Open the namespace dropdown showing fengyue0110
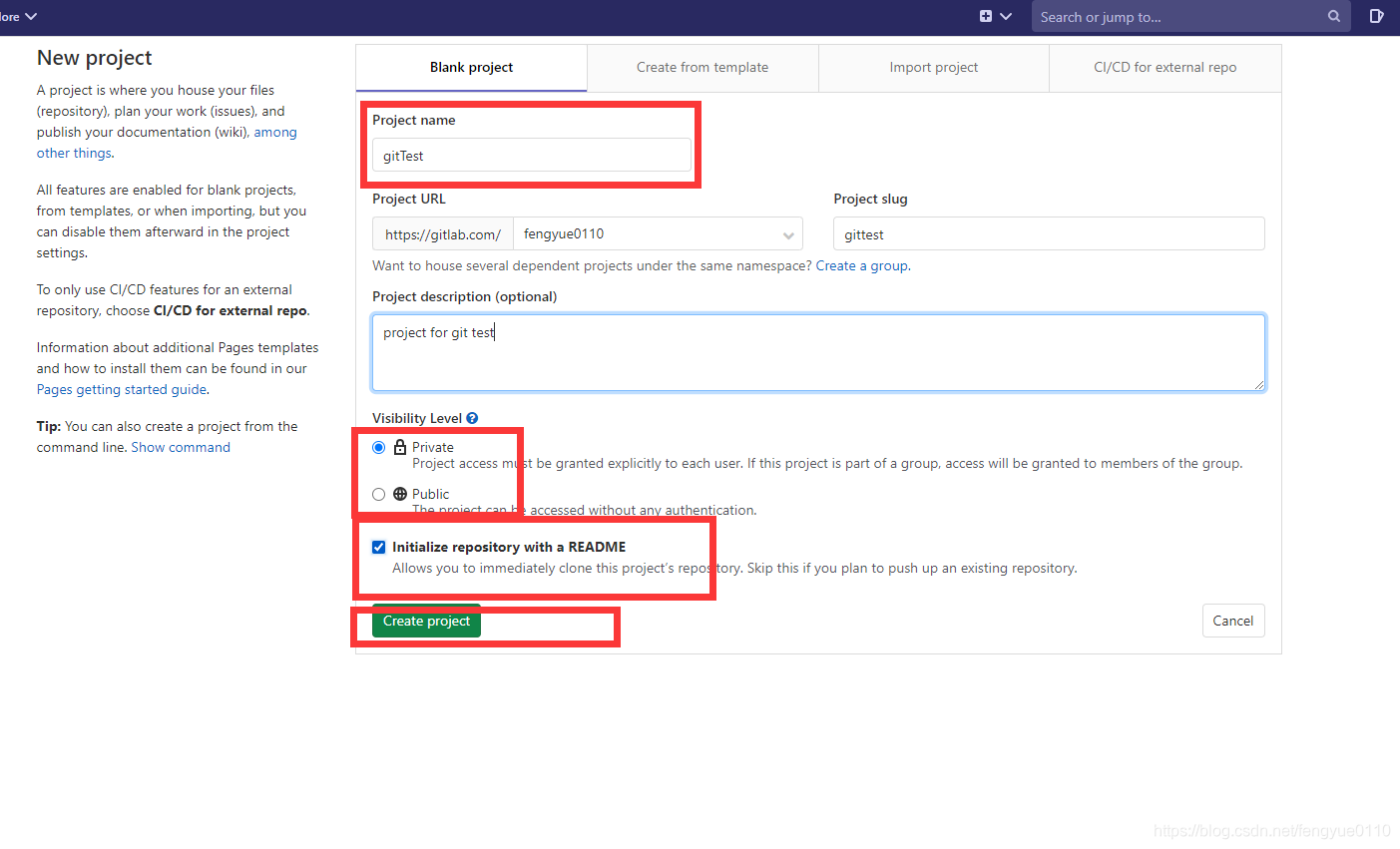This screenshot has width=1400, height=849. pyautogui.click(x=659, y=233)
